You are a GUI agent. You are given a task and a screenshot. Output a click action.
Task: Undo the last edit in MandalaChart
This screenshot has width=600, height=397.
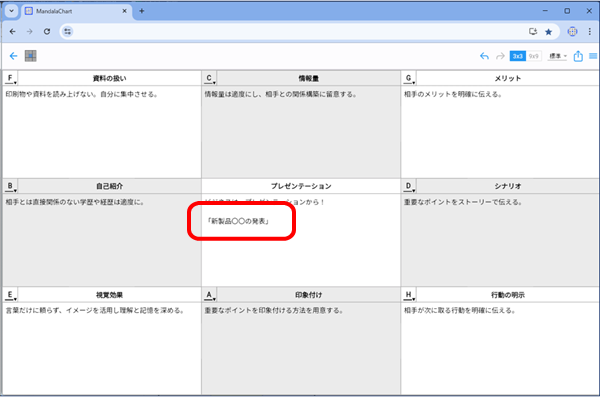click(484, 56)
